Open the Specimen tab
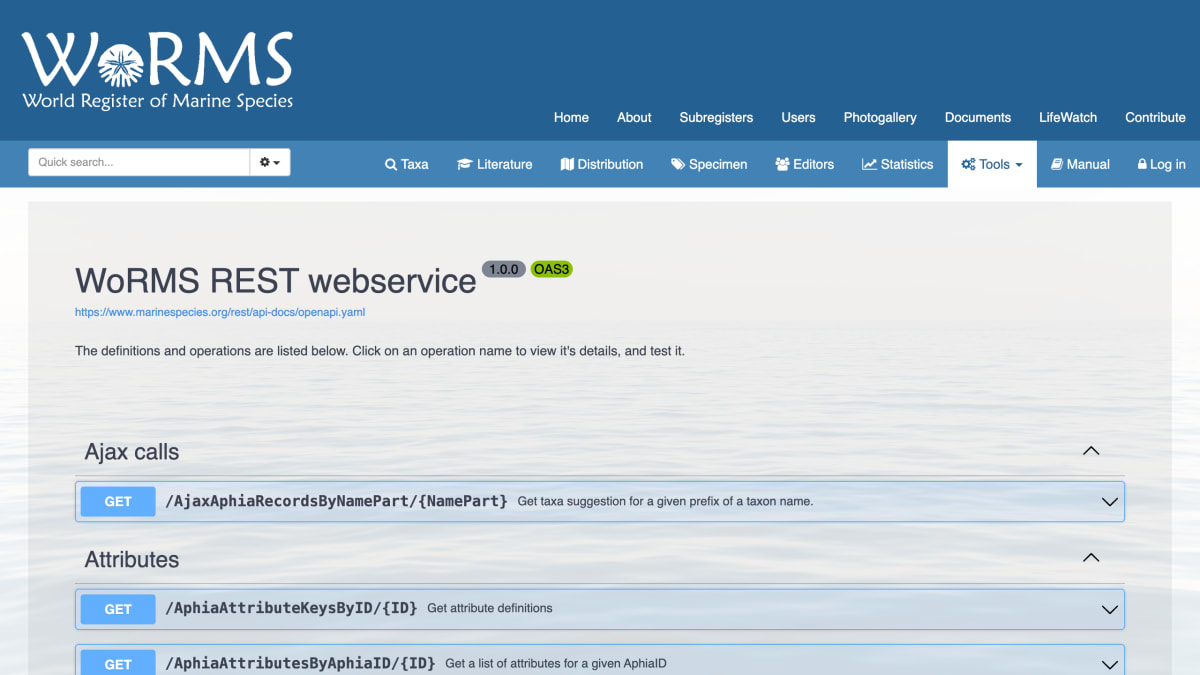 tap(709, 164)
